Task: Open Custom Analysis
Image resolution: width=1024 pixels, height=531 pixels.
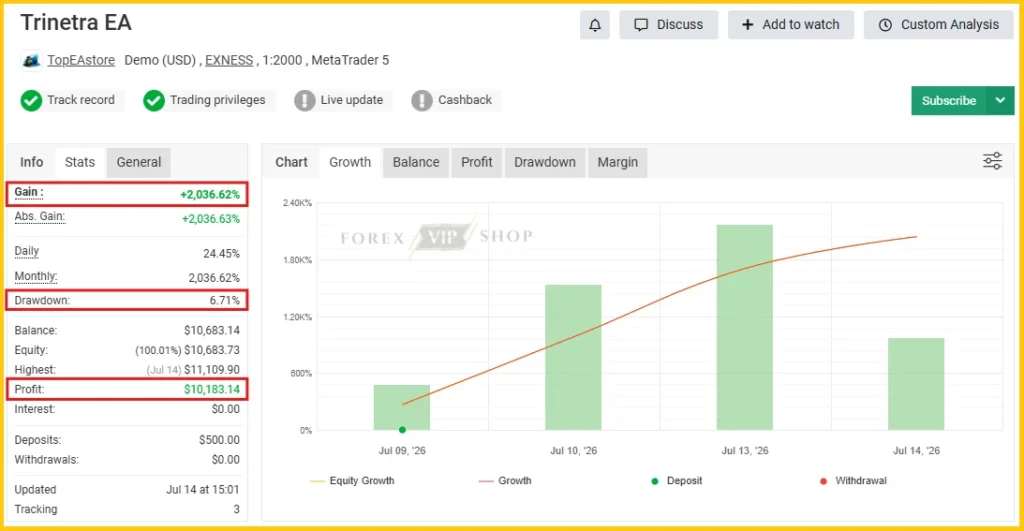Action: pos(938,25)
